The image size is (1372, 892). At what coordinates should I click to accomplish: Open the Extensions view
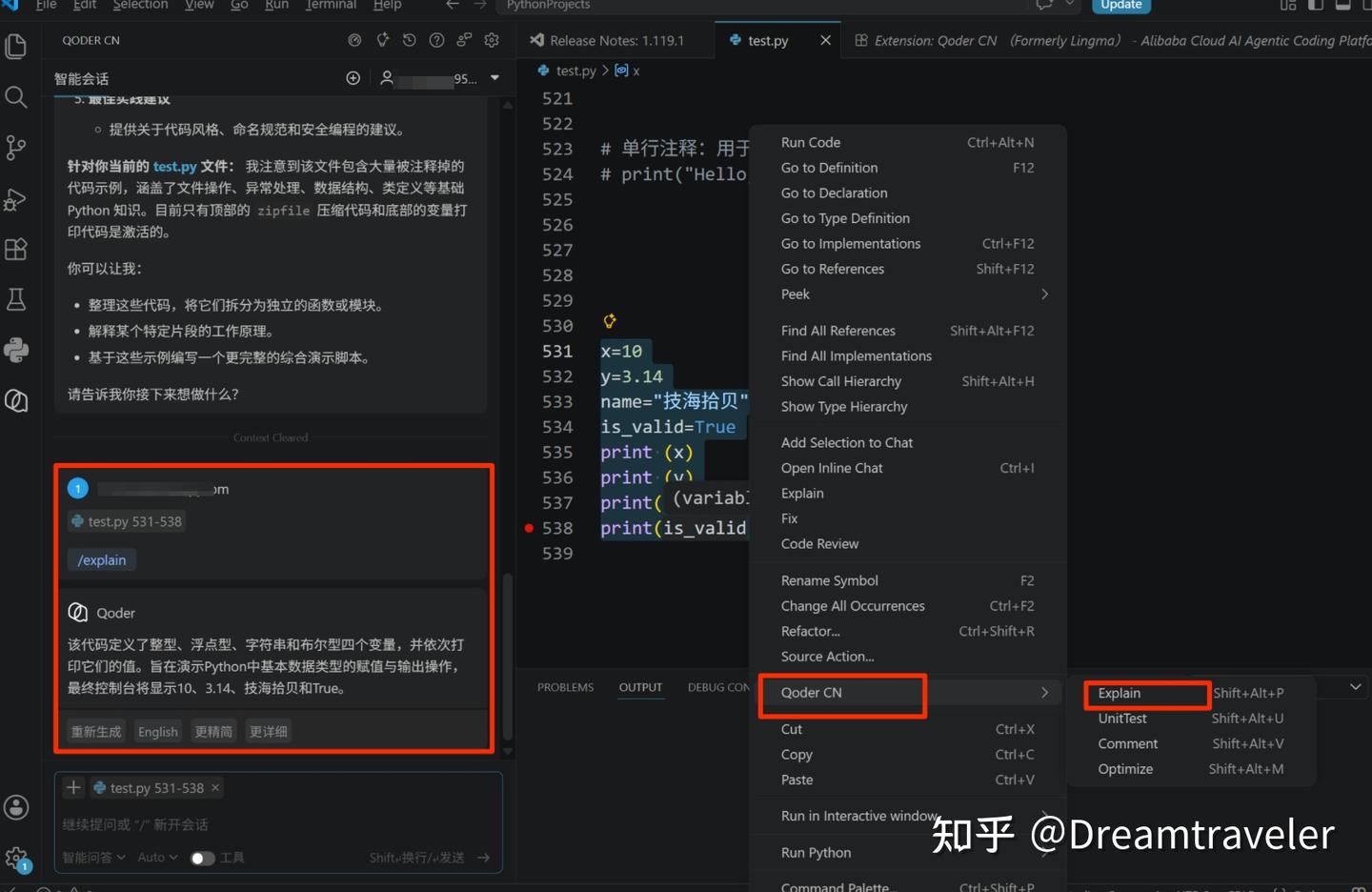pyautogui.click(x=16, y=249)
